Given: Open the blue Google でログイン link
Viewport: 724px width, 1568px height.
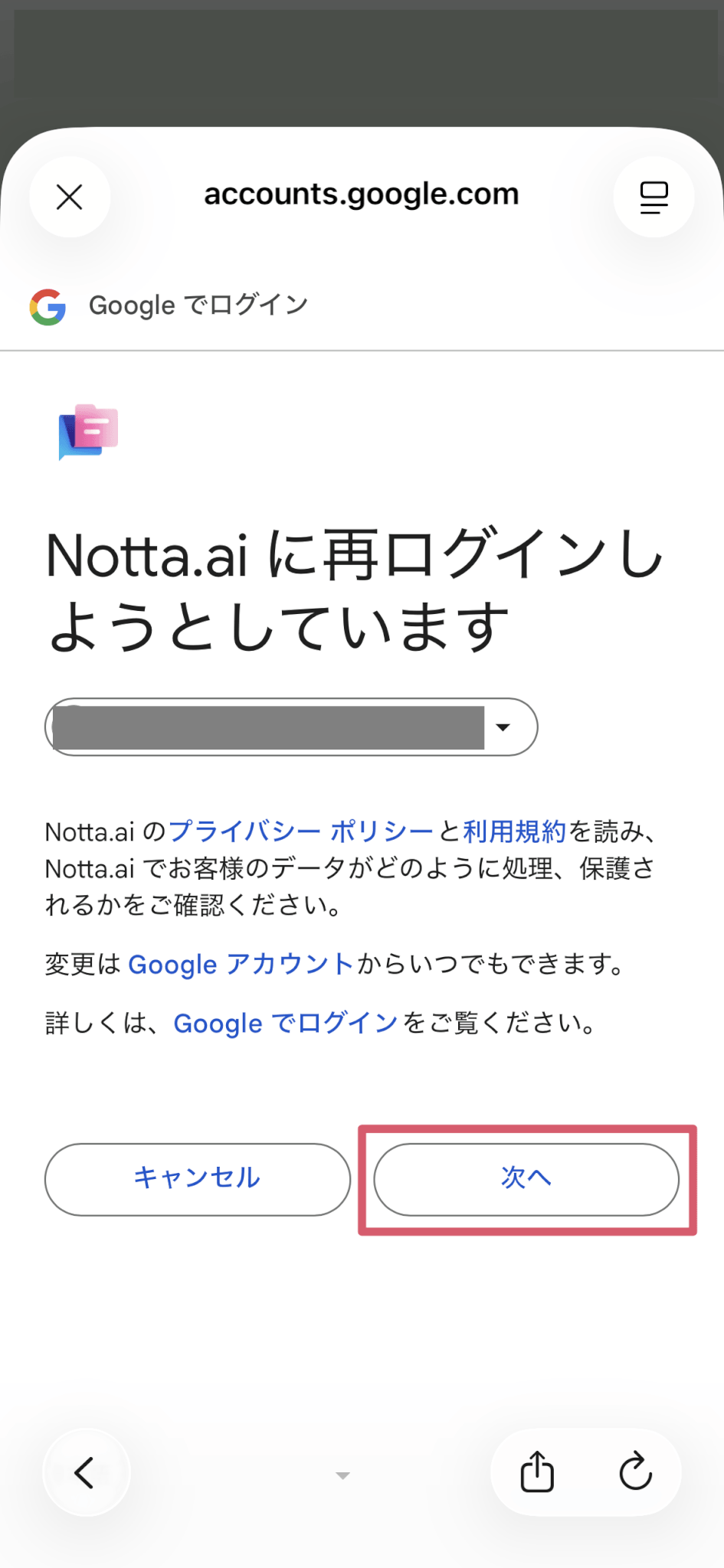Looking at the screenshot, I should (x=285, y=1024).
